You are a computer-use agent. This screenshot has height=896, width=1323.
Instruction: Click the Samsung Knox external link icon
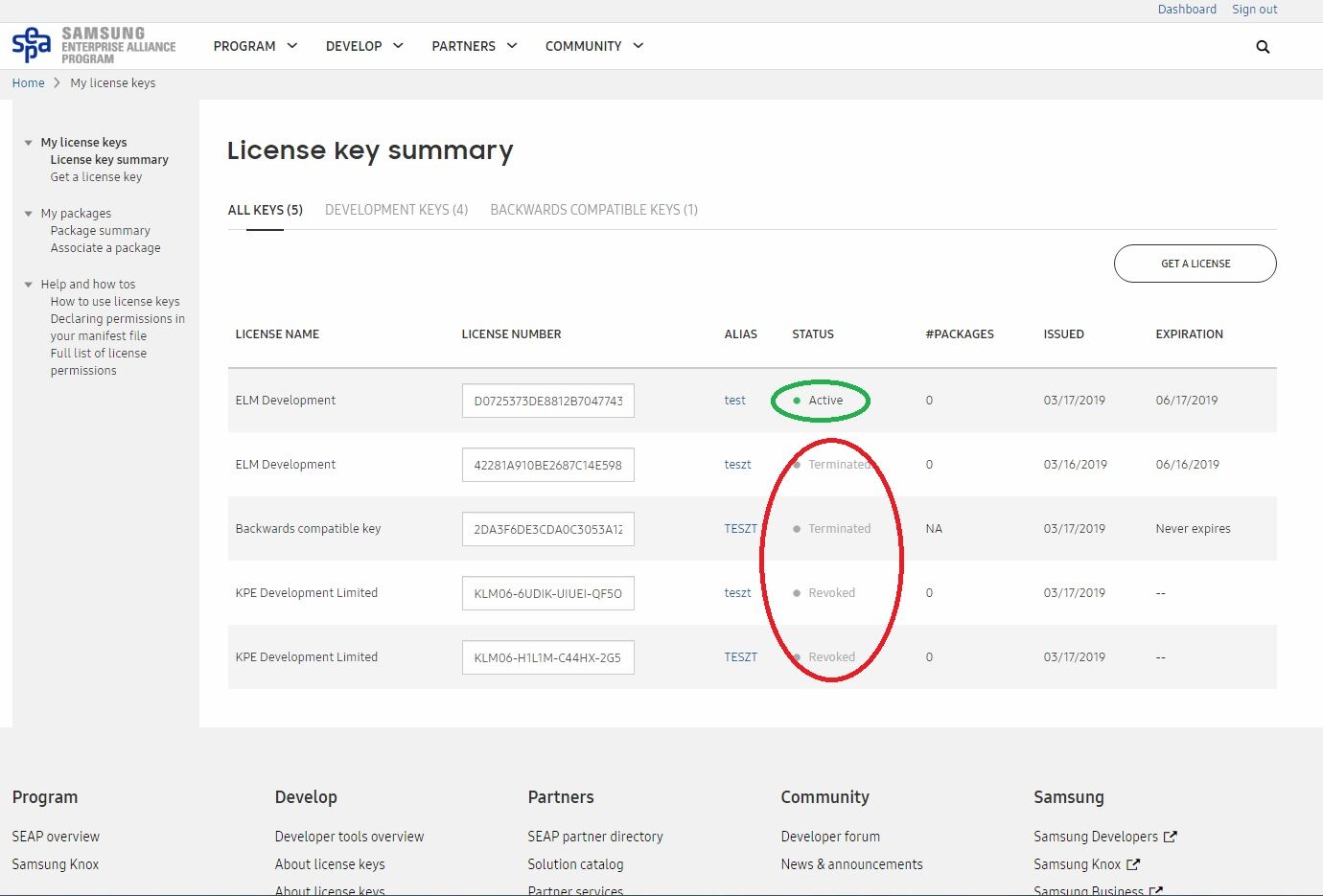click(1133, 864)
